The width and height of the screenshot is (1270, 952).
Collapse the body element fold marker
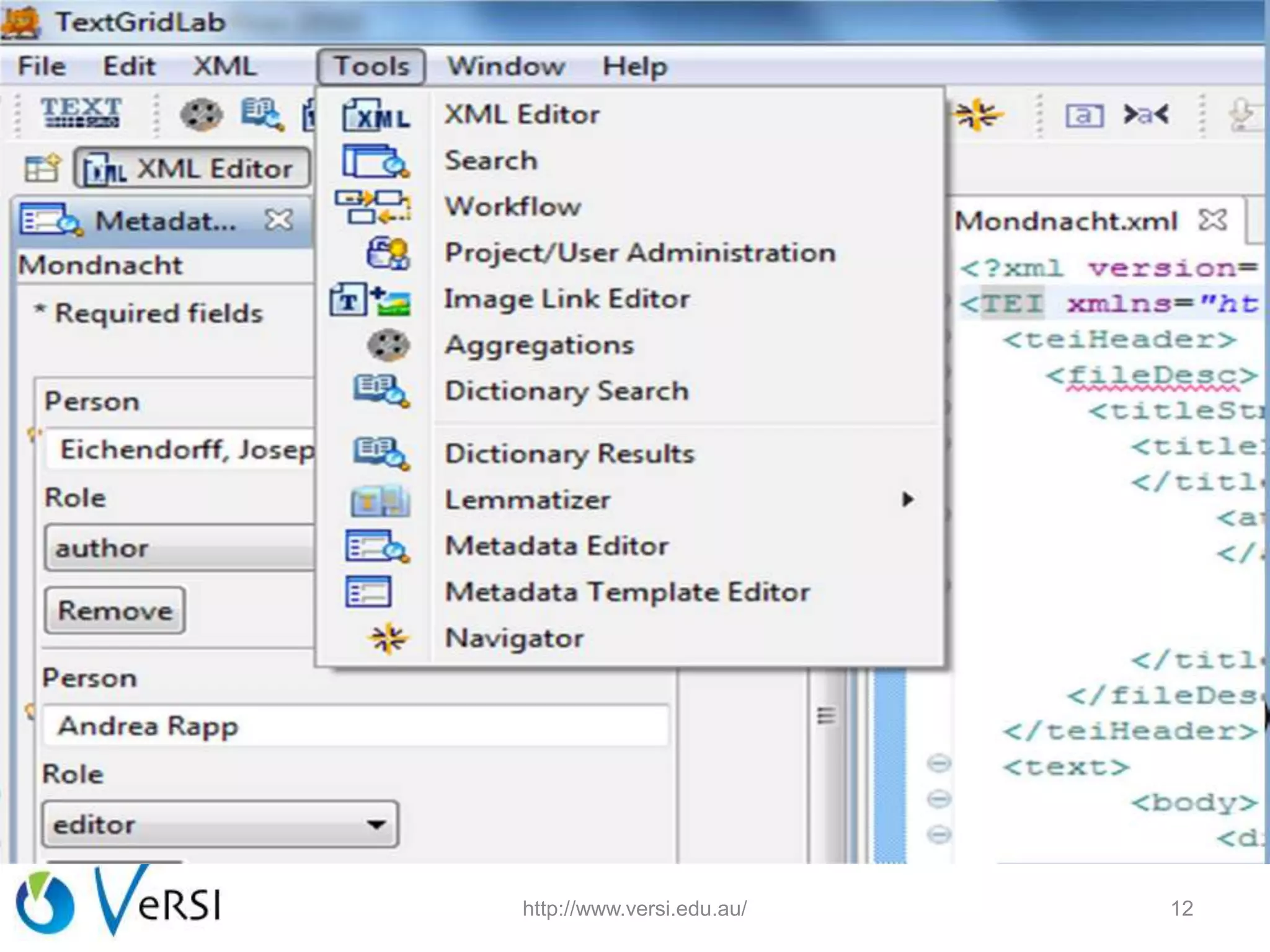[938, 799]
